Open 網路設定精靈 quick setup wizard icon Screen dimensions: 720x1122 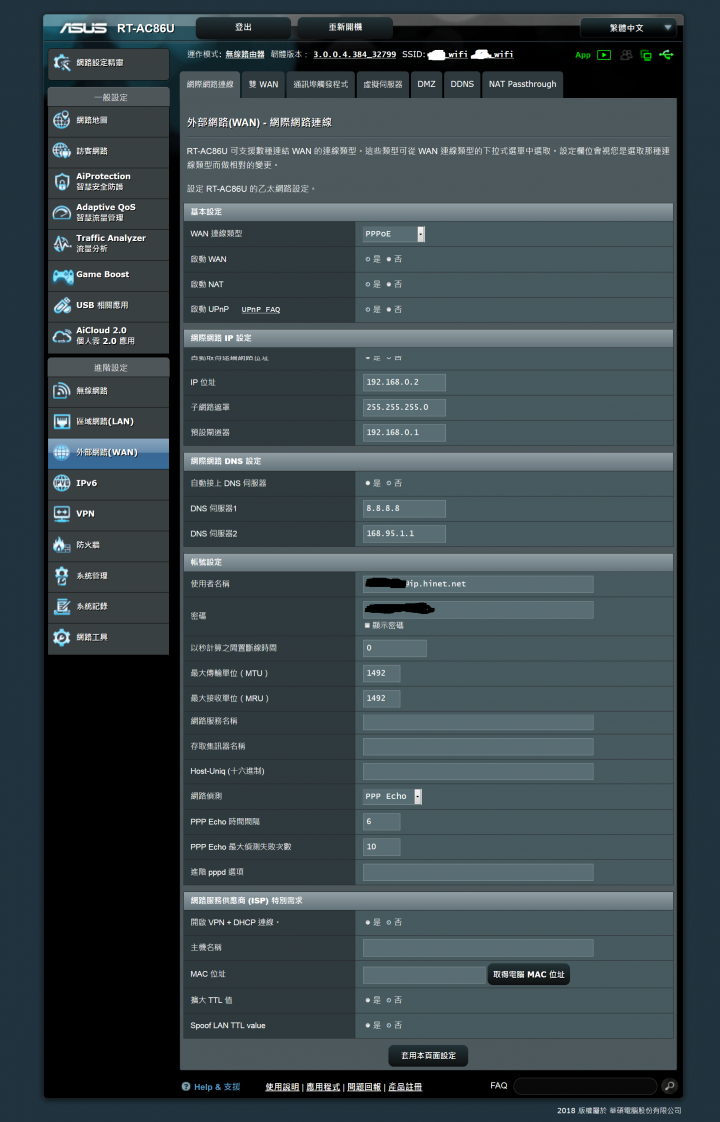(62, 63)
